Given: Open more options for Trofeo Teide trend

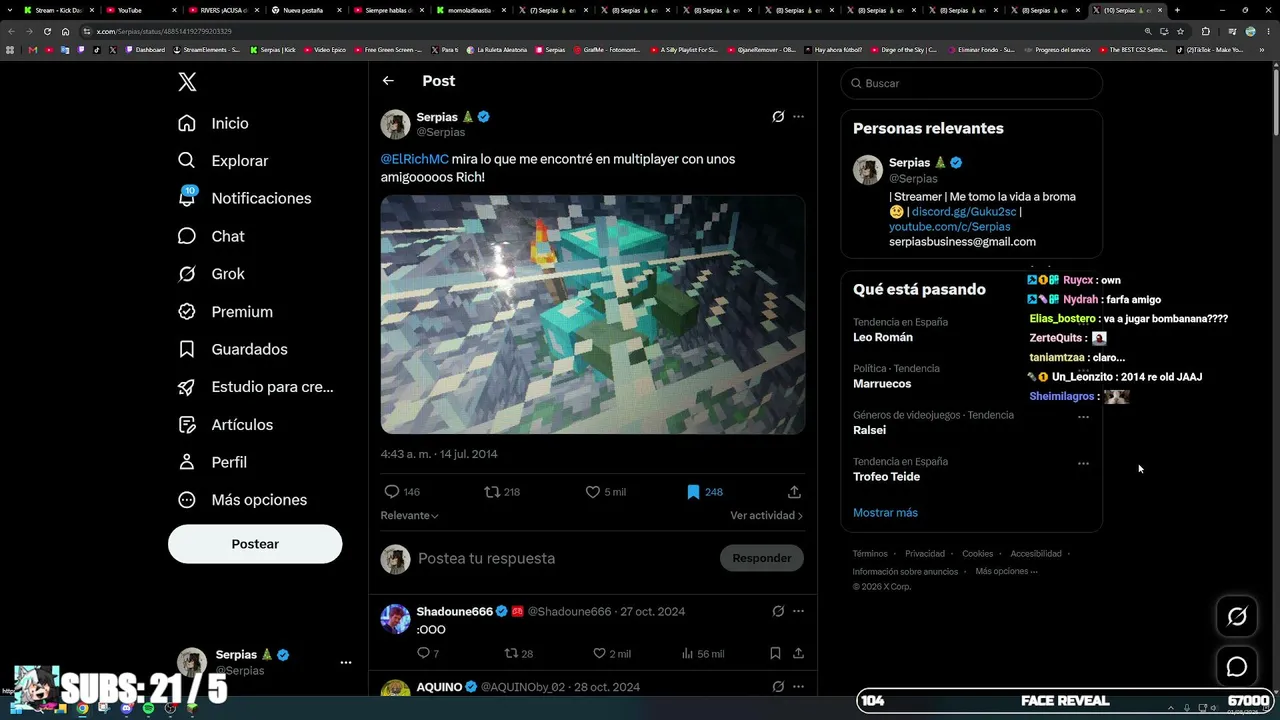Looking at the screenshot, I should pyautogui.click(x=1083, y=464).
